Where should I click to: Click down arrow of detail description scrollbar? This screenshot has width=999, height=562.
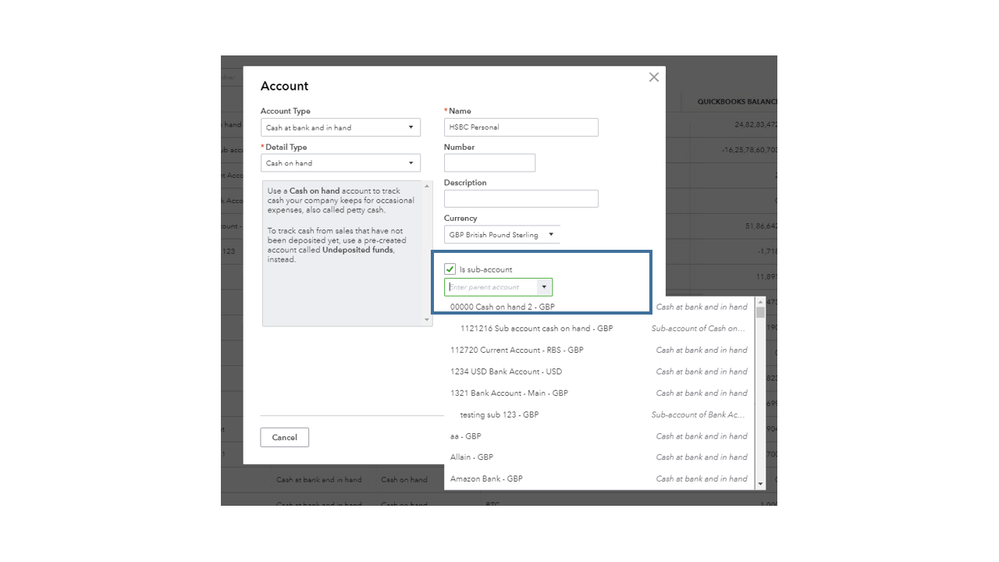coord(427,320)
